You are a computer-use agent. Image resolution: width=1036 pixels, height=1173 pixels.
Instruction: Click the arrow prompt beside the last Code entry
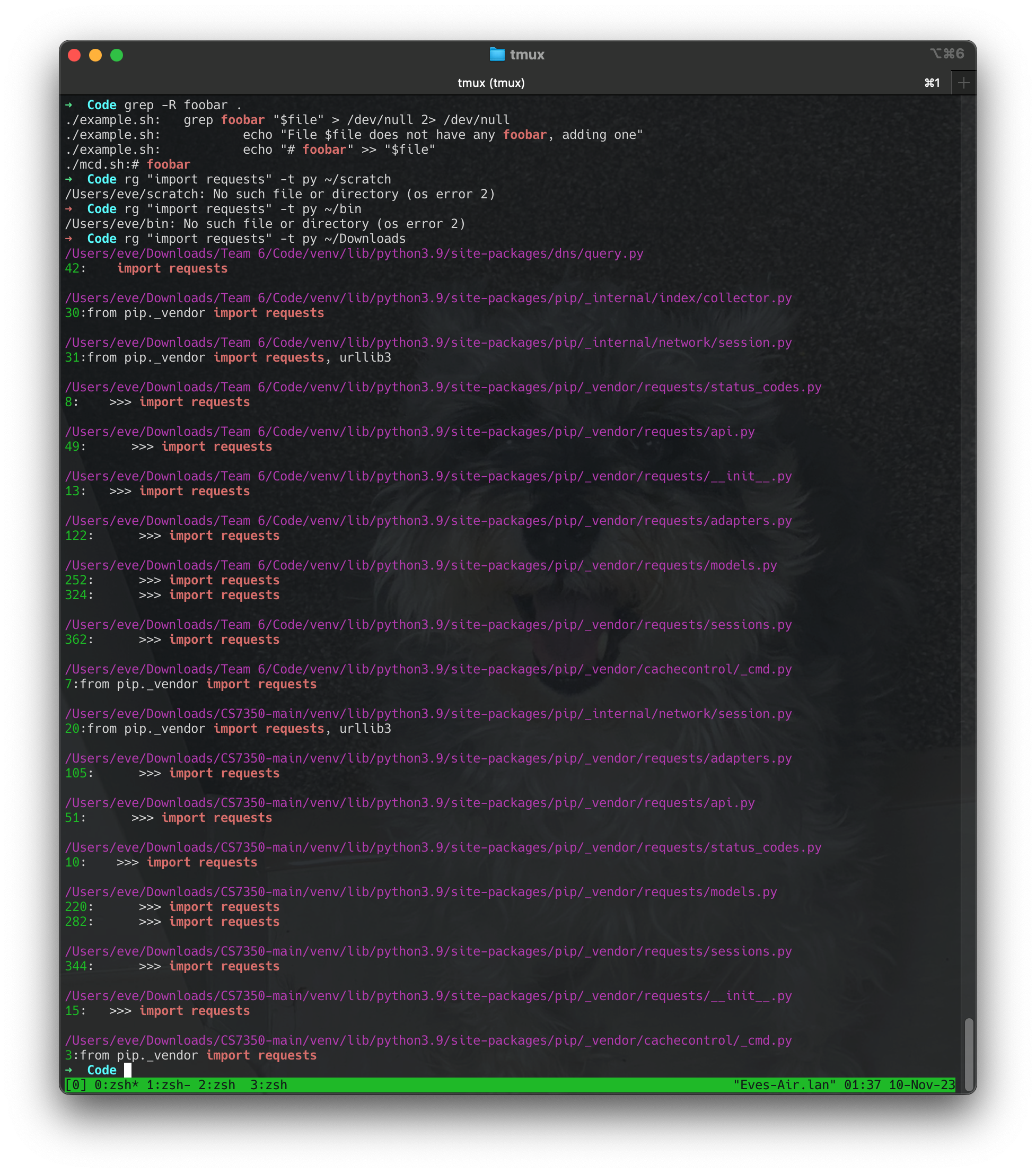coord(69,1069)
